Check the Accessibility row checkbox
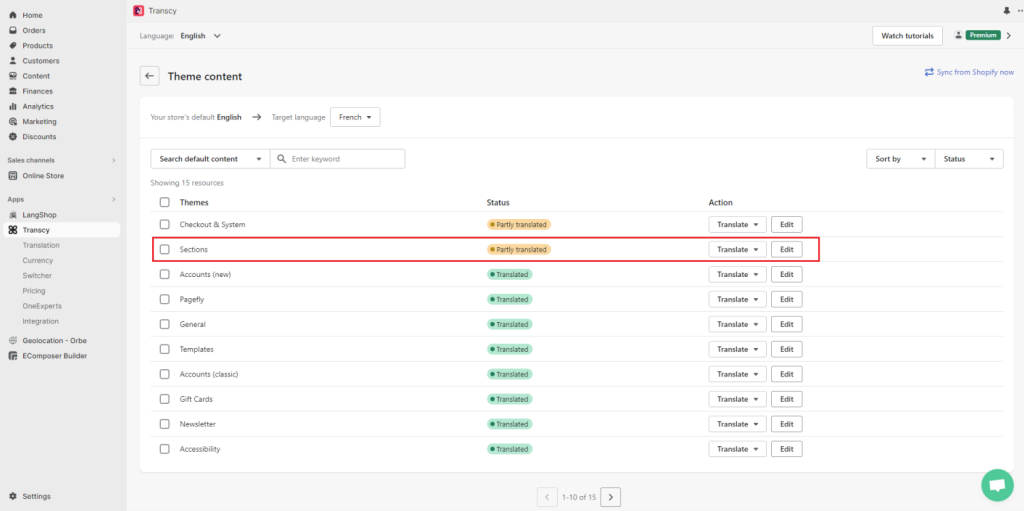1024x511 pixels. click(165, 449)
